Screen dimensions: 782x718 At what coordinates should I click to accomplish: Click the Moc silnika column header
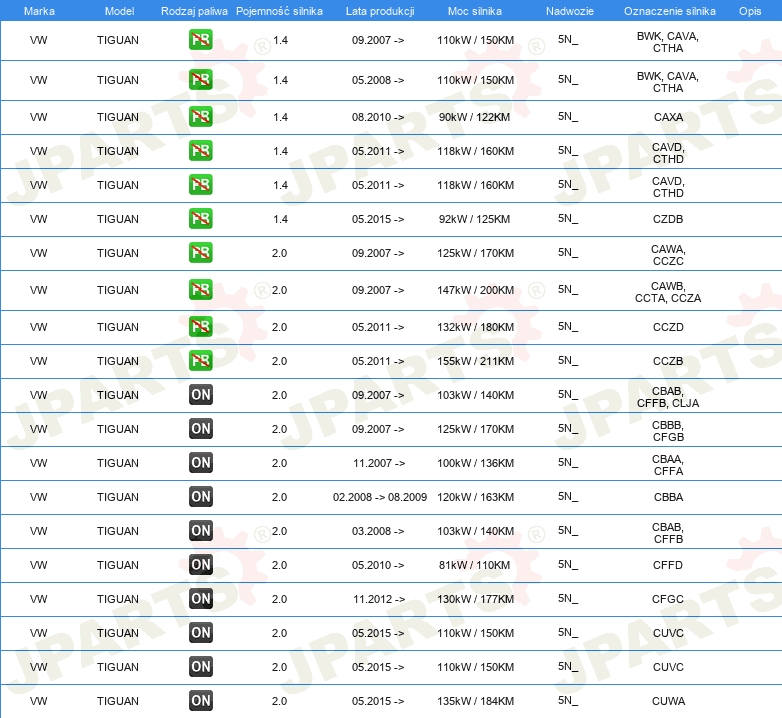[475, 11]
